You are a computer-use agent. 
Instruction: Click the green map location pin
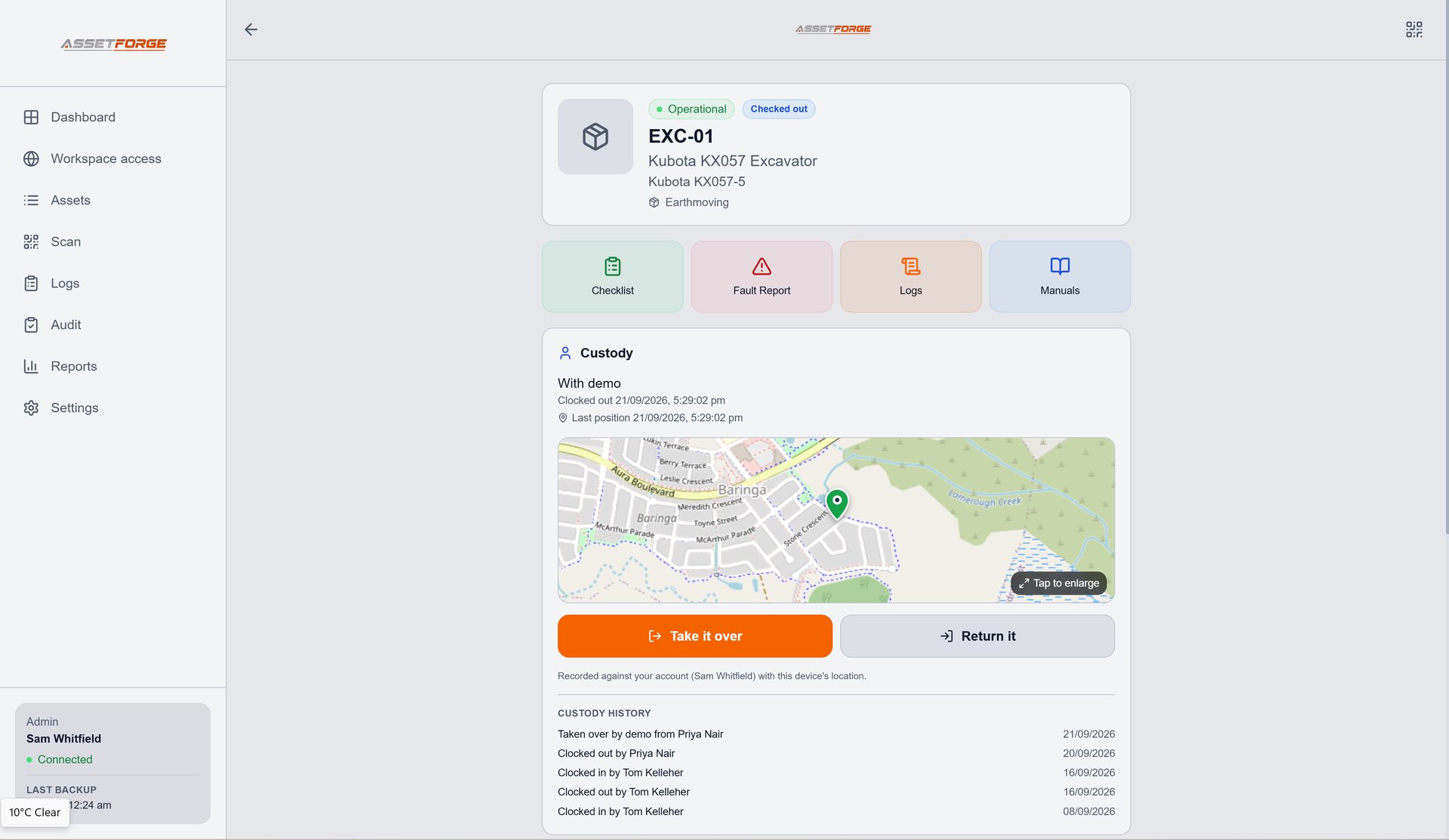point(837,503)
